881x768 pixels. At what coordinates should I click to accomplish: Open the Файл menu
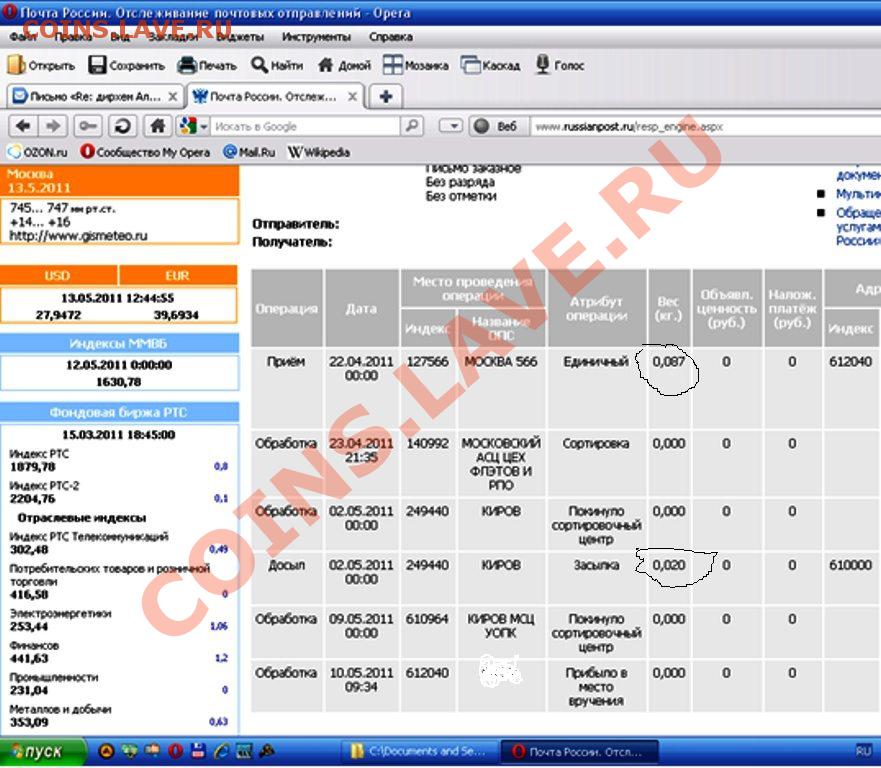[x=23, y=37]
